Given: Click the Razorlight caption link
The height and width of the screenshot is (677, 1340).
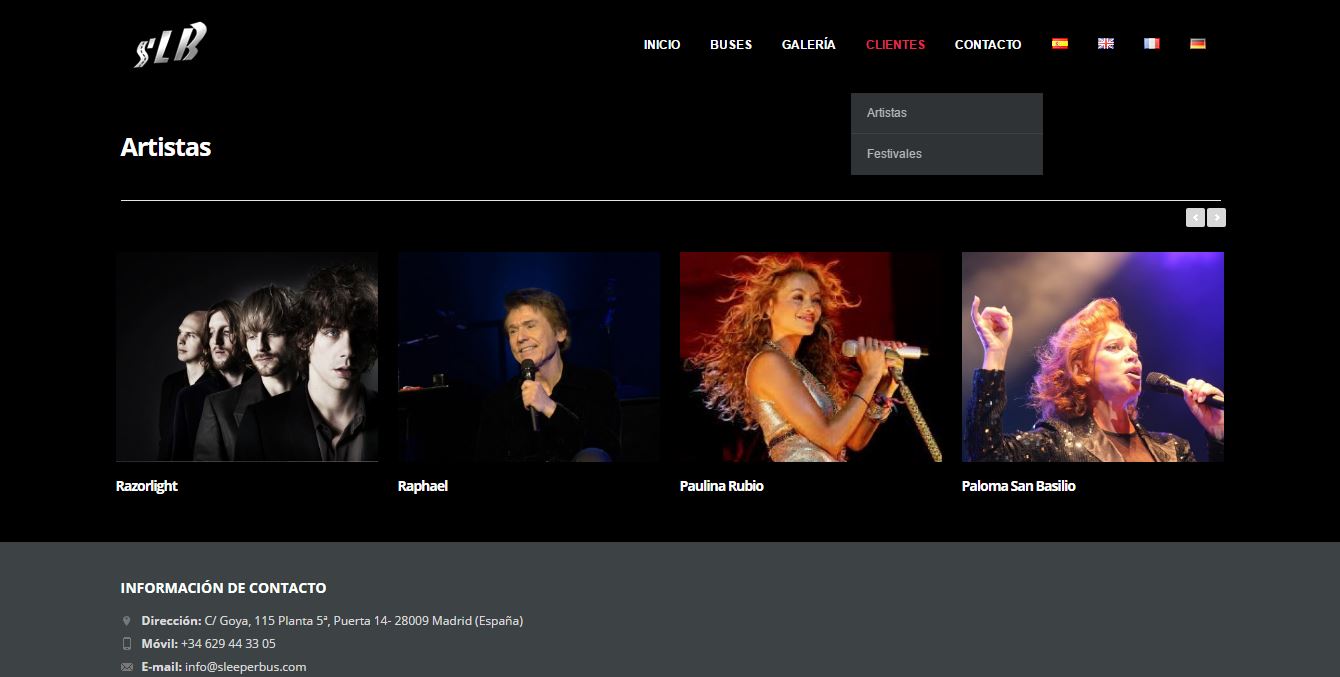Looking at the screenshot, I should tap(147, 486).
